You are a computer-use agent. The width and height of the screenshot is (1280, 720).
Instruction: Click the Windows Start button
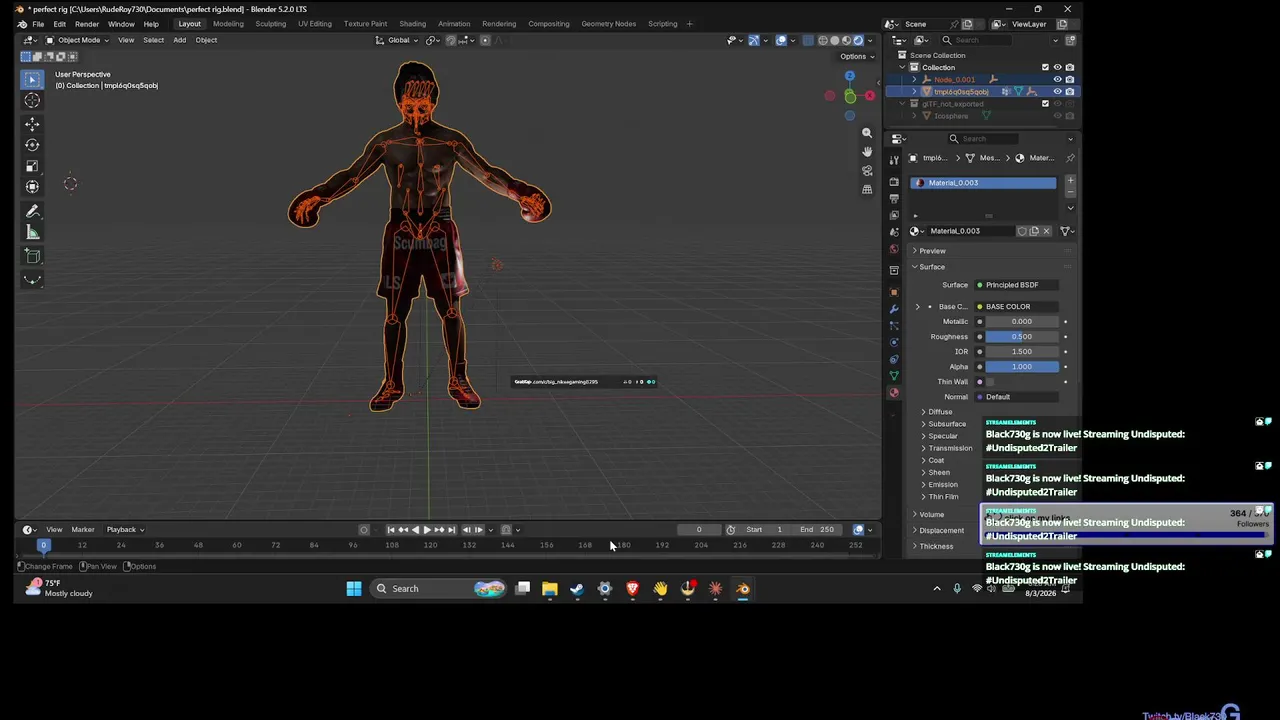354,589
